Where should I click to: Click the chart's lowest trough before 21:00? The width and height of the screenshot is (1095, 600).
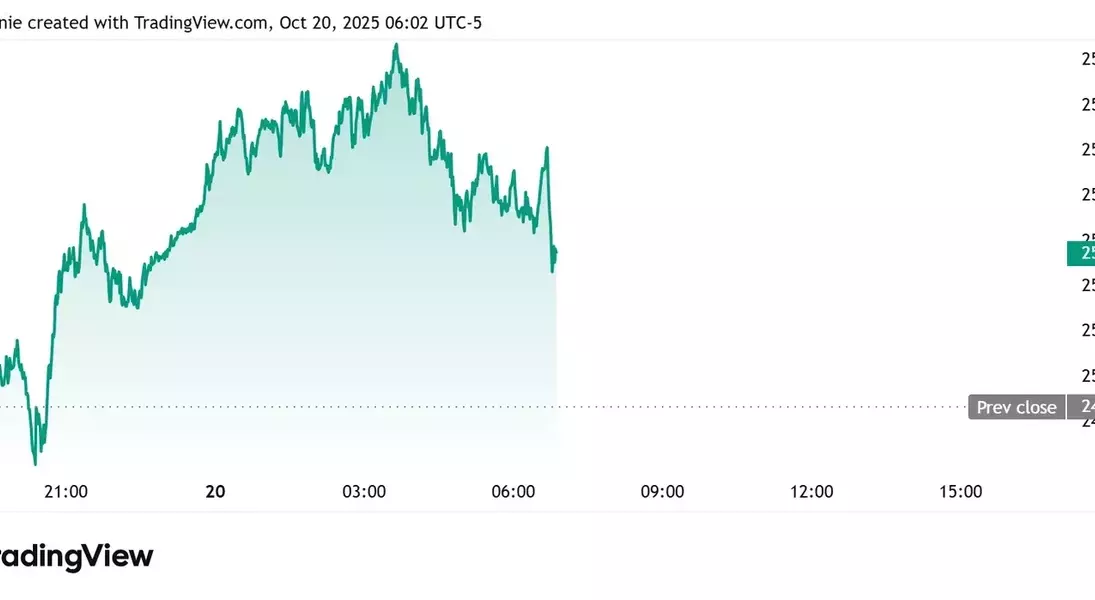point(36,462)
